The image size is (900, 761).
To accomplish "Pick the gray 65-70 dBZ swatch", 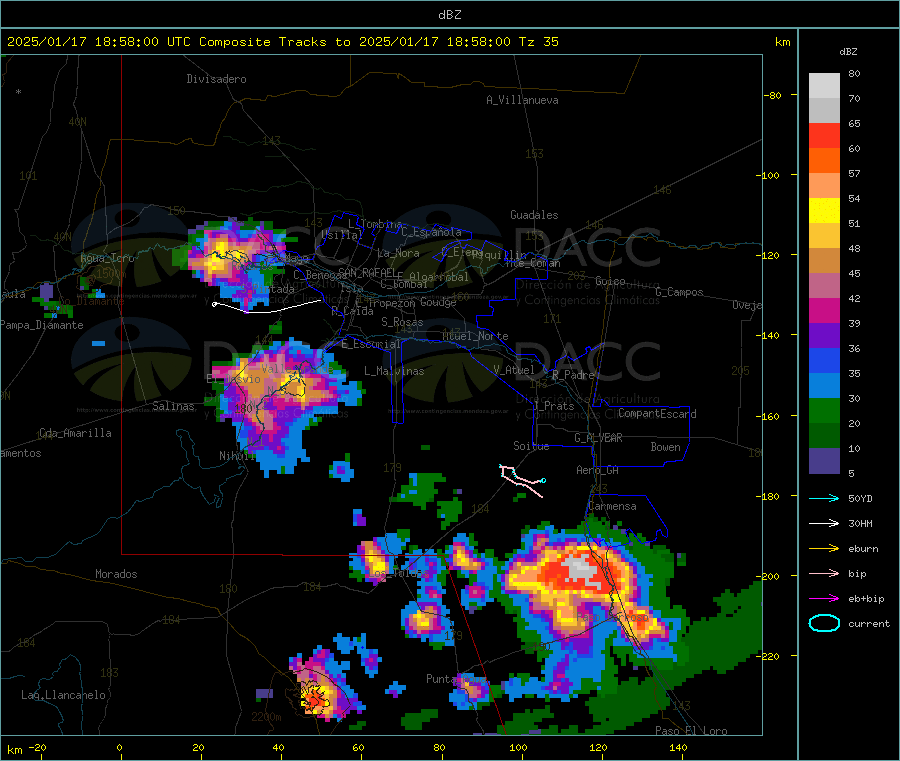I will tap(824, 111).
